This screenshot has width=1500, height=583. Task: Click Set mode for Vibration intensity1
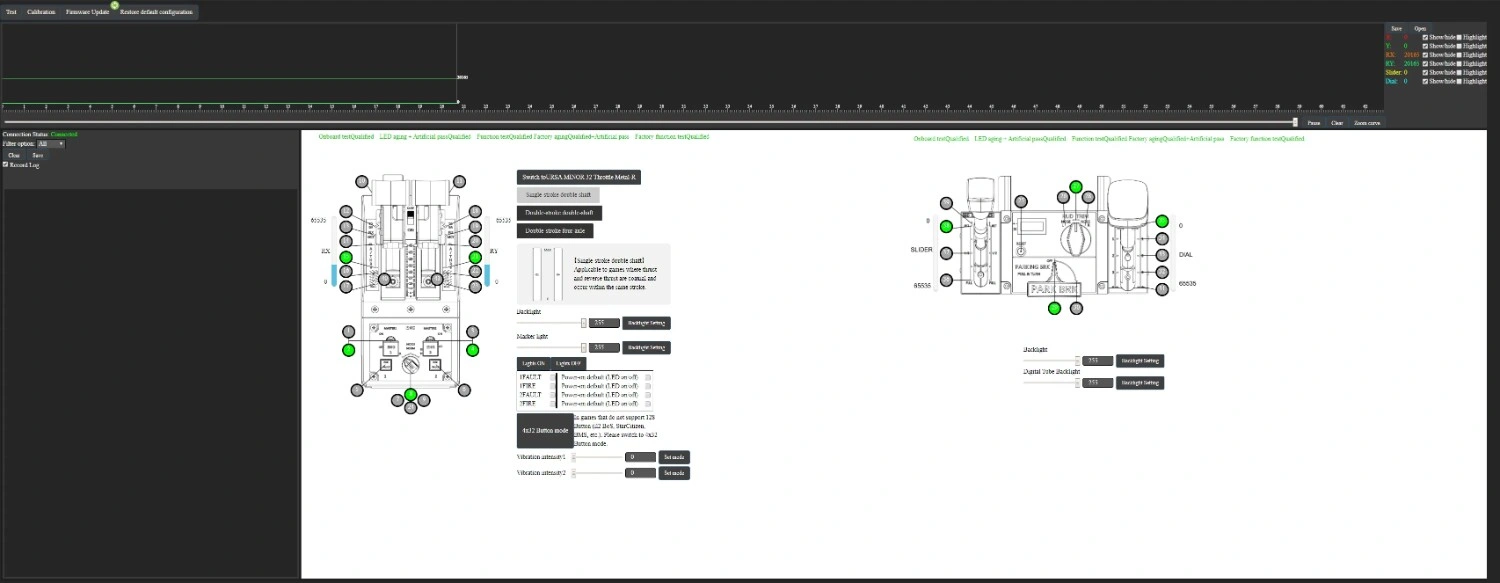click(674, 457)
